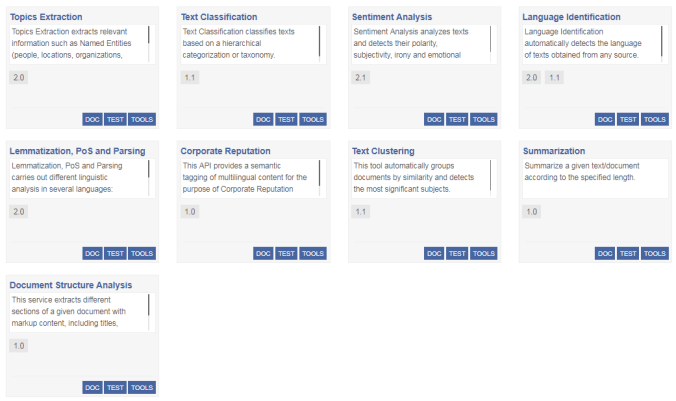Select version 1.1 of Language Identification

(x=555, y=77)
